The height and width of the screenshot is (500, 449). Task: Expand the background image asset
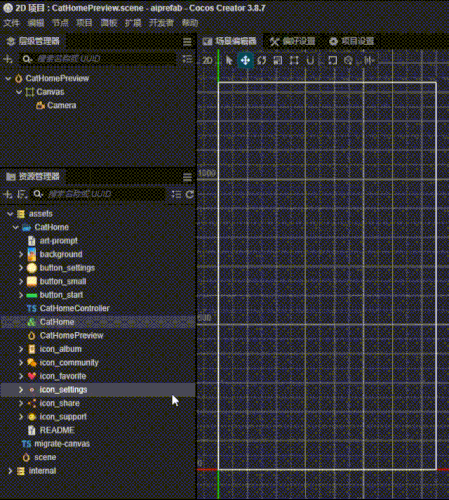pyautogui.click(x=21, y=255)
